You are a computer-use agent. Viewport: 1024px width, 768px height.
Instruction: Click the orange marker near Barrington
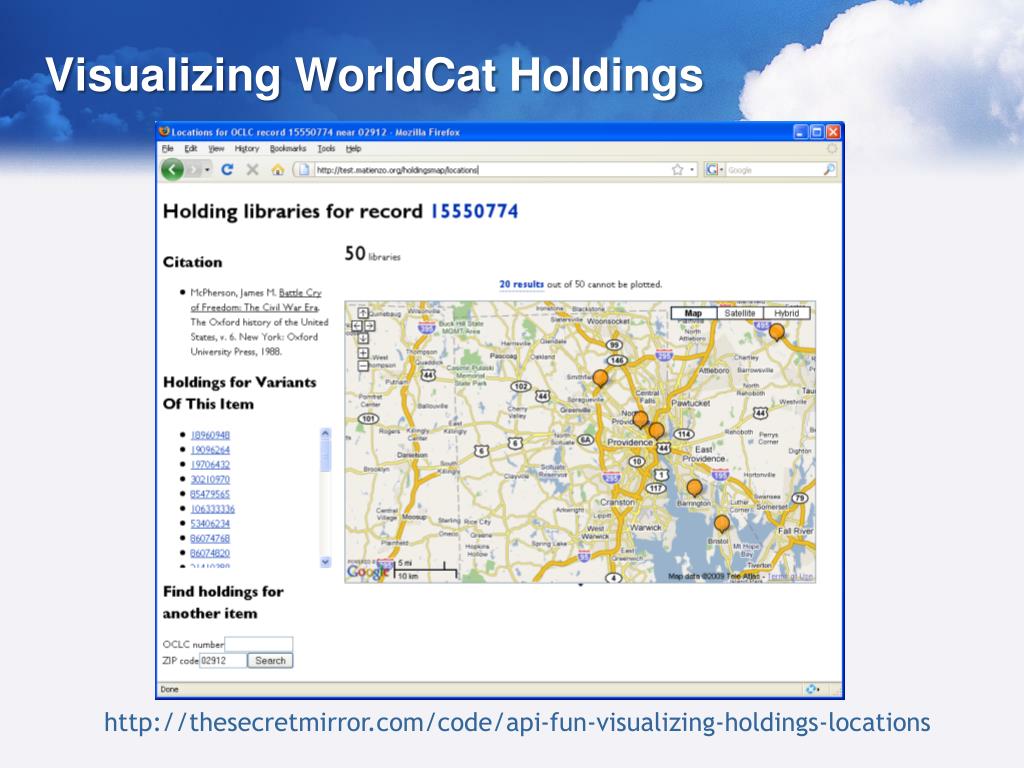pyautogui.click(x=695, y=488)
